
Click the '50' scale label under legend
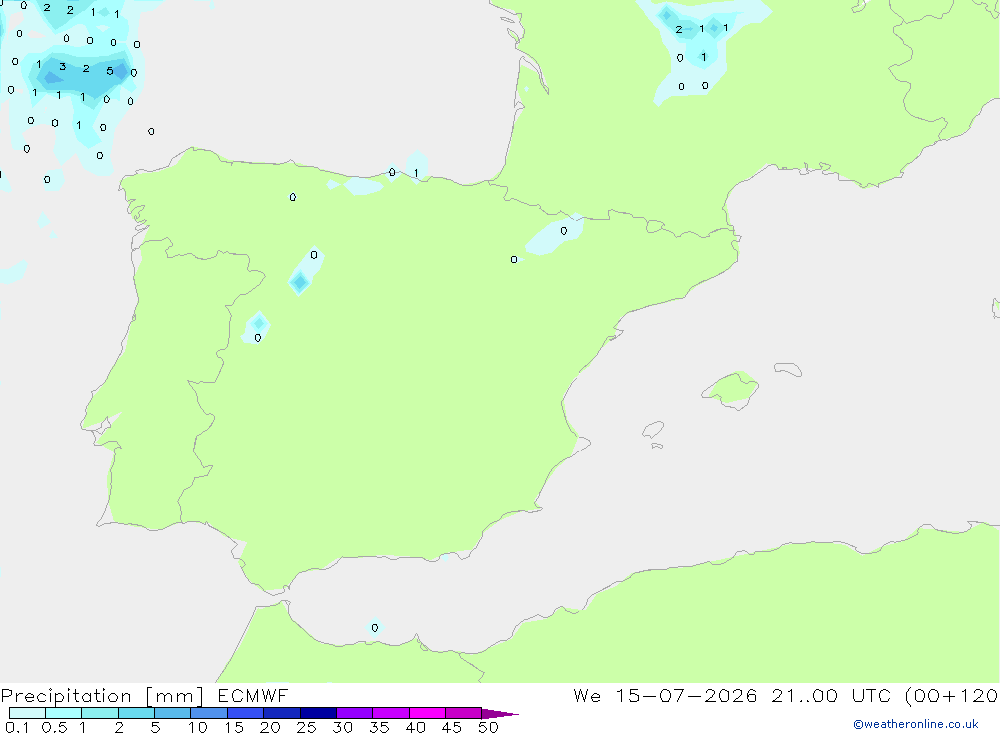click(488, 727)
